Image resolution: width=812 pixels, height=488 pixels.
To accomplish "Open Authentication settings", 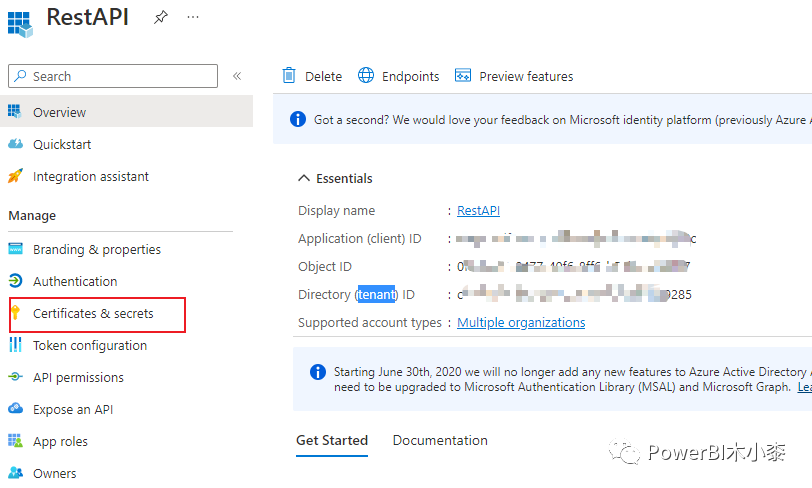I will [x=75, y=281].
